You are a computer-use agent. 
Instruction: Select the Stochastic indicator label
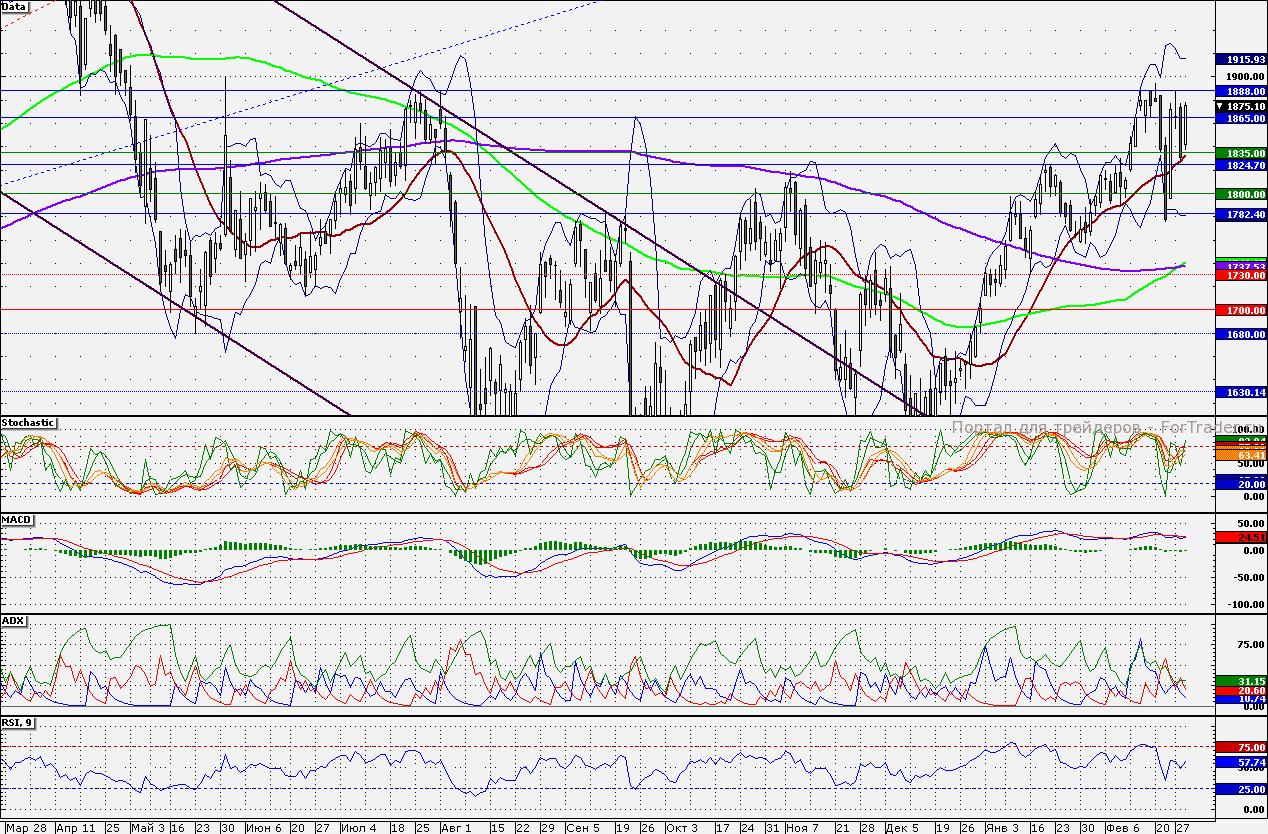point(29,423)
